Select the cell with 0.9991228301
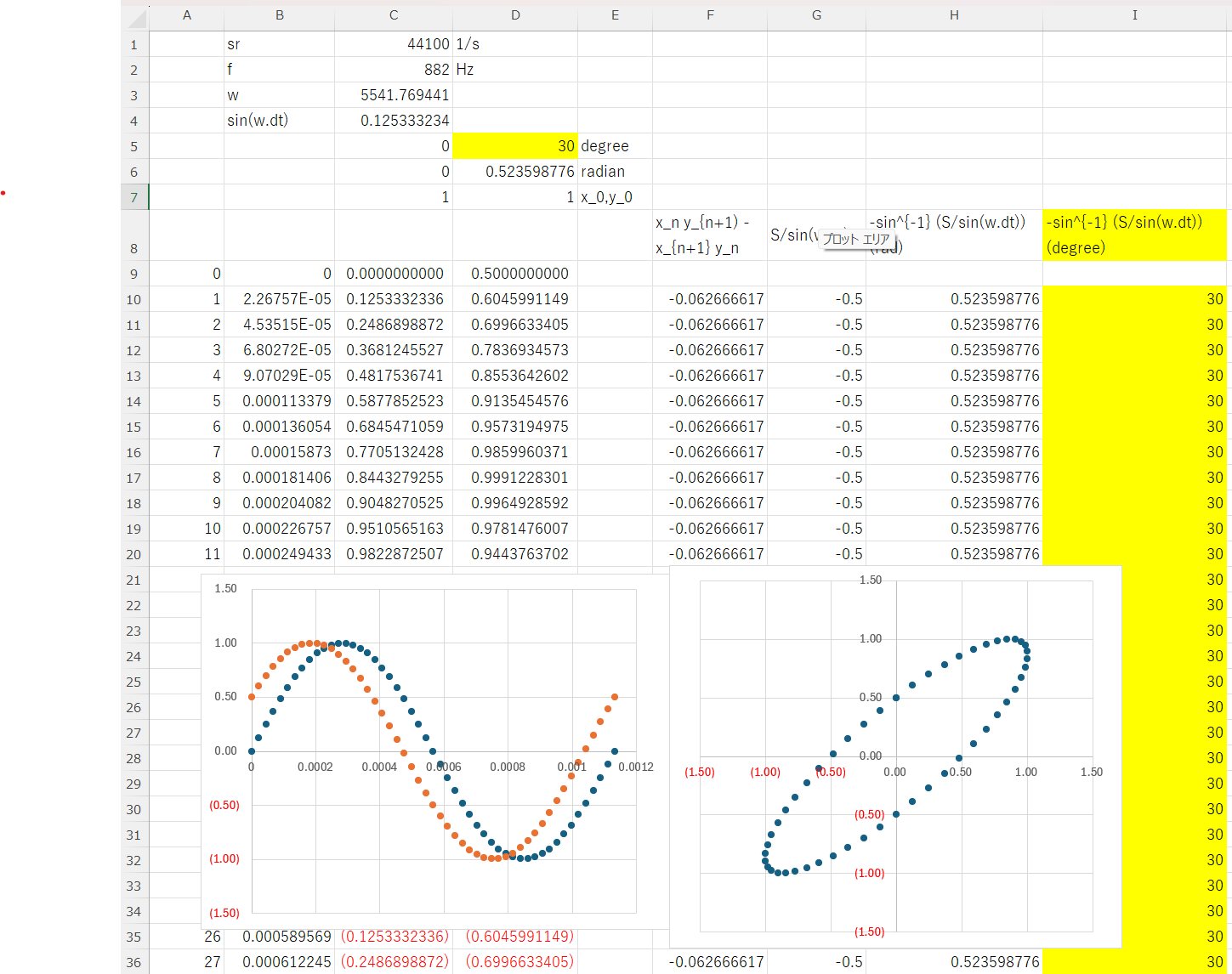This screenshot has width=1232, height=974. coord(515,478)
